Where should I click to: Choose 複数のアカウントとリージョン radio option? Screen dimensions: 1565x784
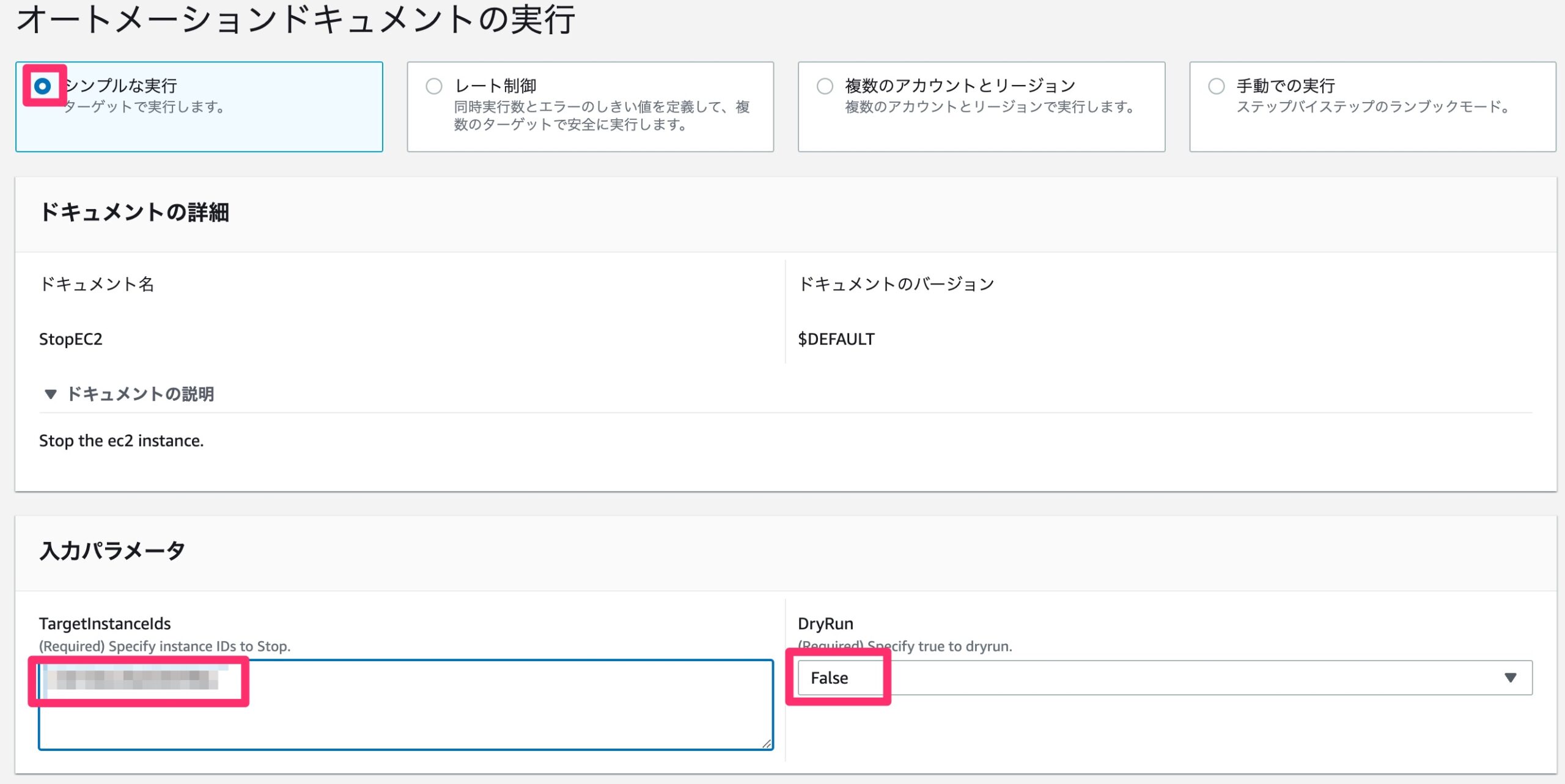825,86
